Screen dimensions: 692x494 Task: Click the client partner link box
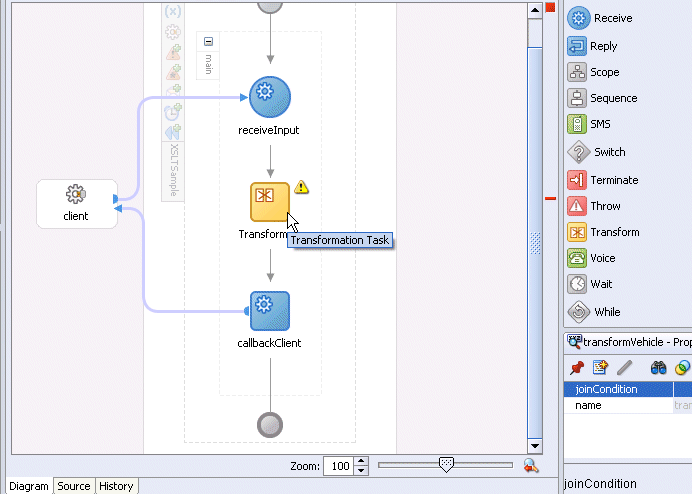click(77, 204)
